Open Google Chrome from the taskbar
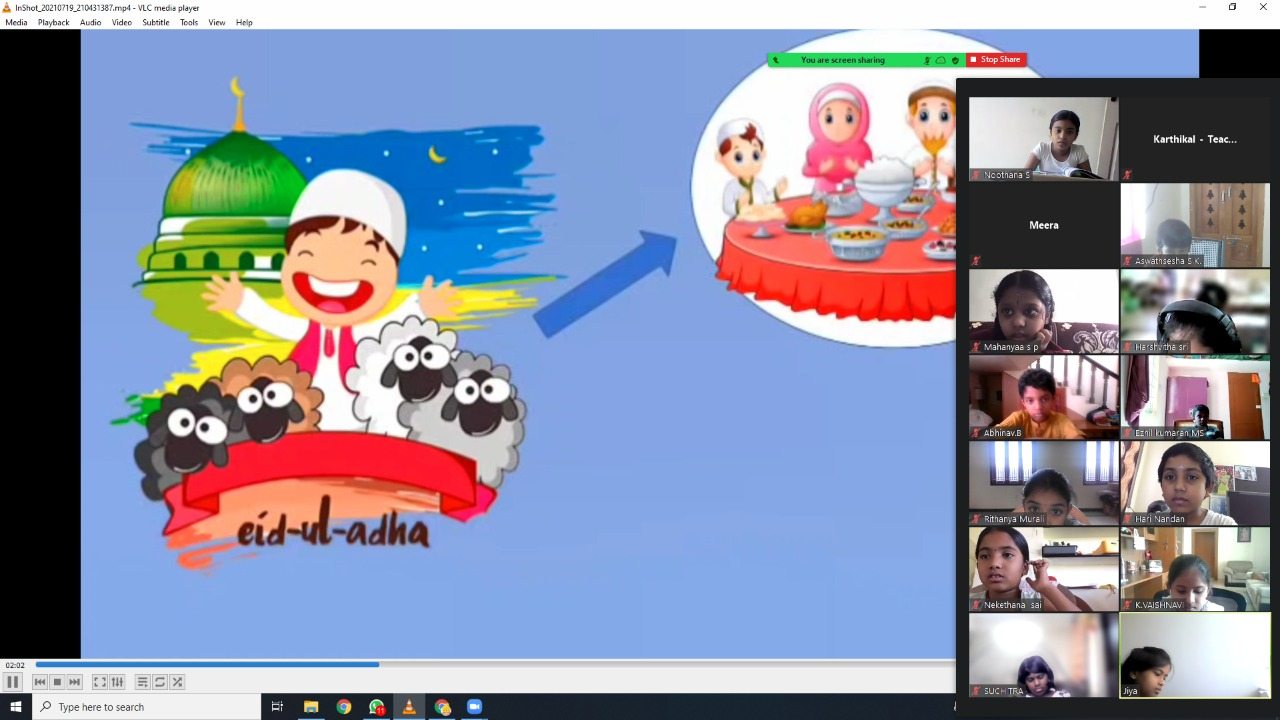 [x=344, y=707]
